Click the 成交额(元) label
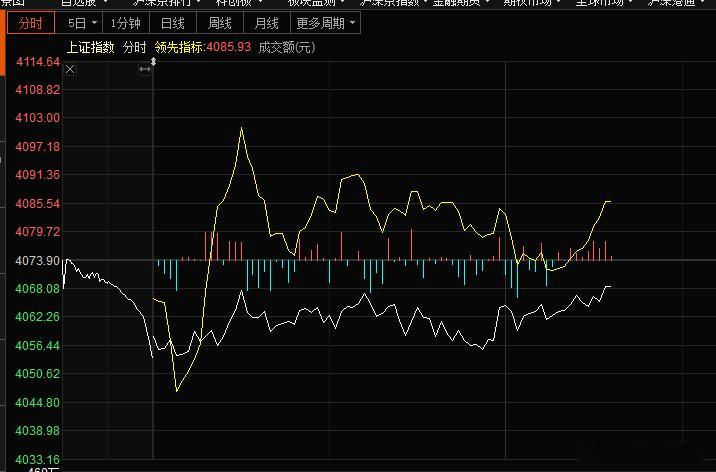 [x=287, y=47]
